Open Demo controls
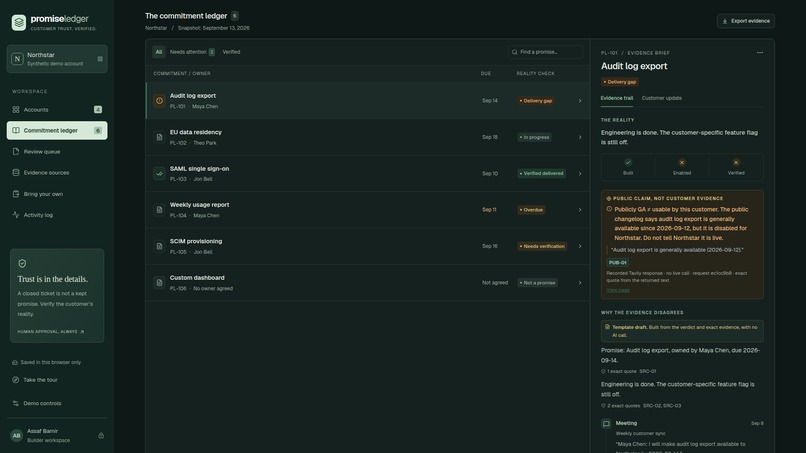 36,404
